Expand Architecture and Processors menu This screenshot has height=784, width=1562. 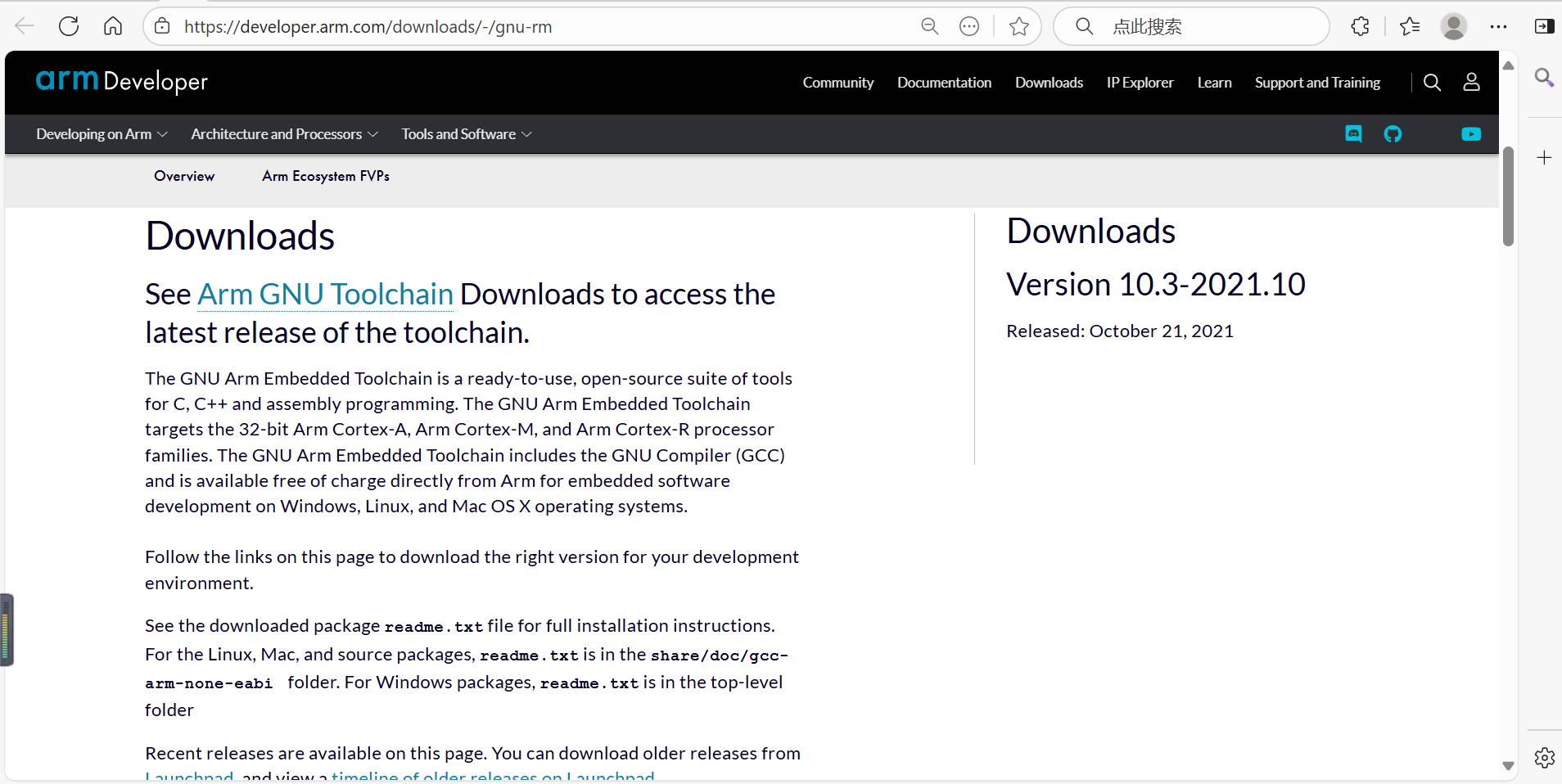[284, 134]
